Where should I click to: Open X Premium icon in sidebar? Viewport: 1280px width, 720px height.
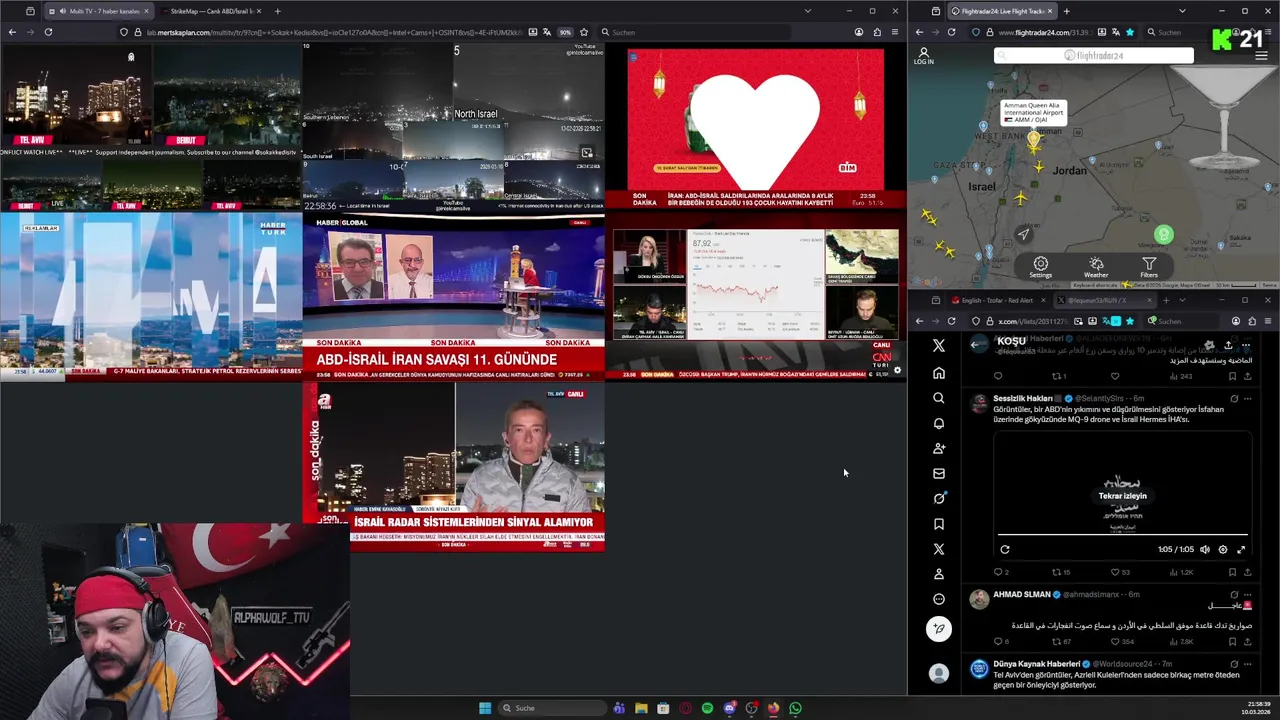pyautogui.click(x=938, y=549)
